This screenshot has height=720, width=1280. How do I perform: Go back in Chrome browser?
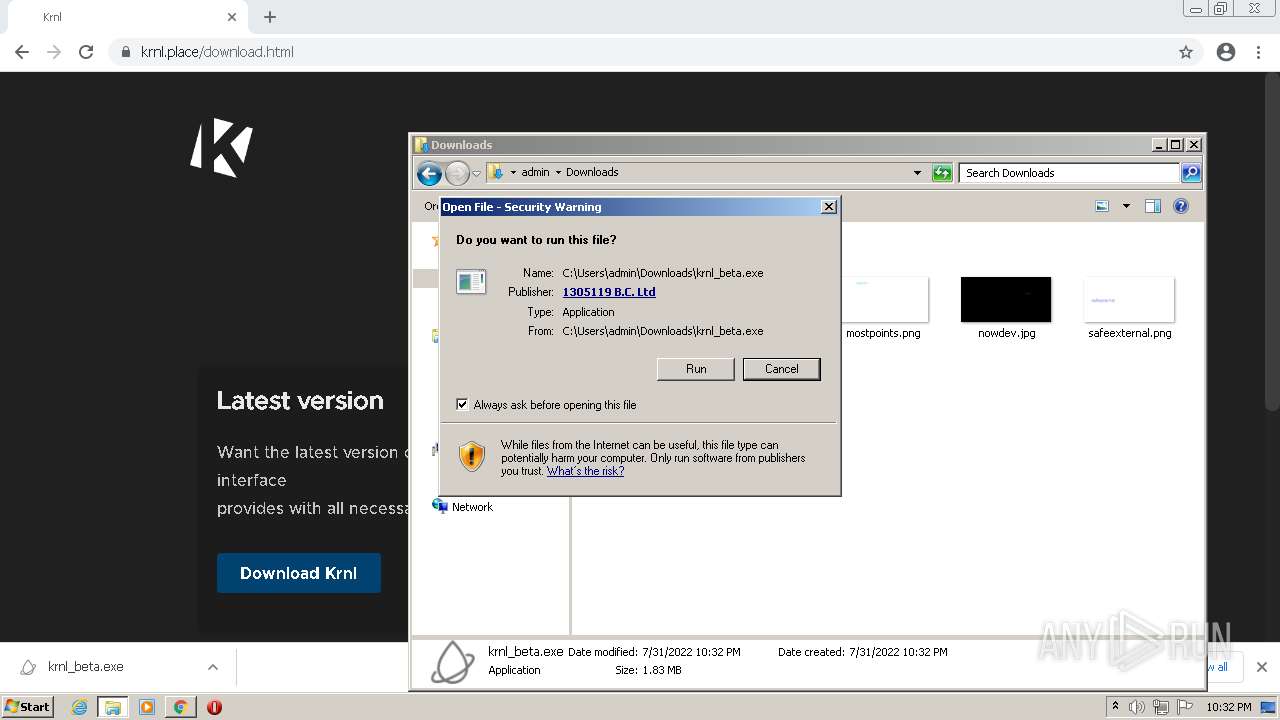tap(22, 52)
